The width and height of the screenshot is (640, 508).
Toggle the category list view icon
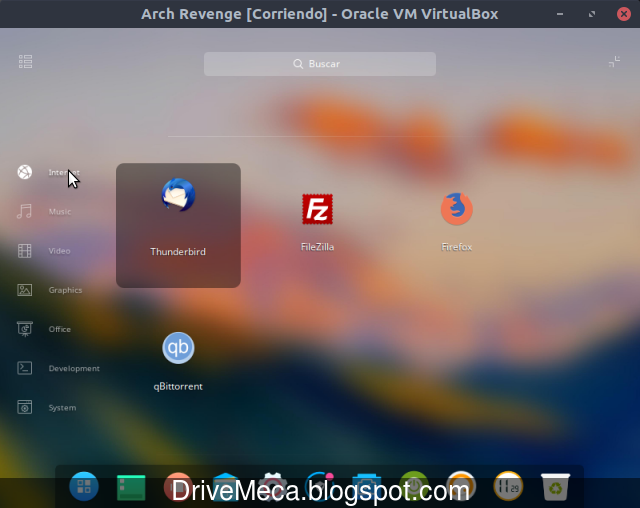(25, 62)
